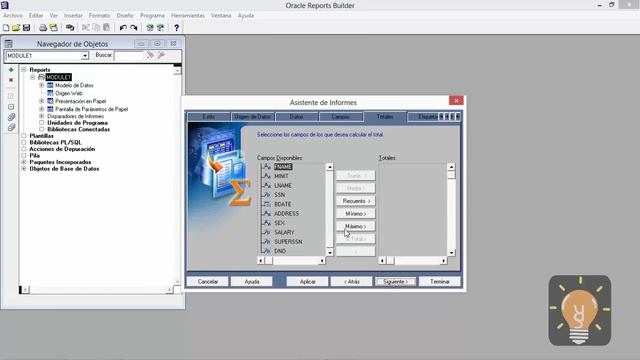The width and height of the screenshot is (640, 360).
Task: Expand the Paquetes Incorporados node
Action: [x=24, y=162]
